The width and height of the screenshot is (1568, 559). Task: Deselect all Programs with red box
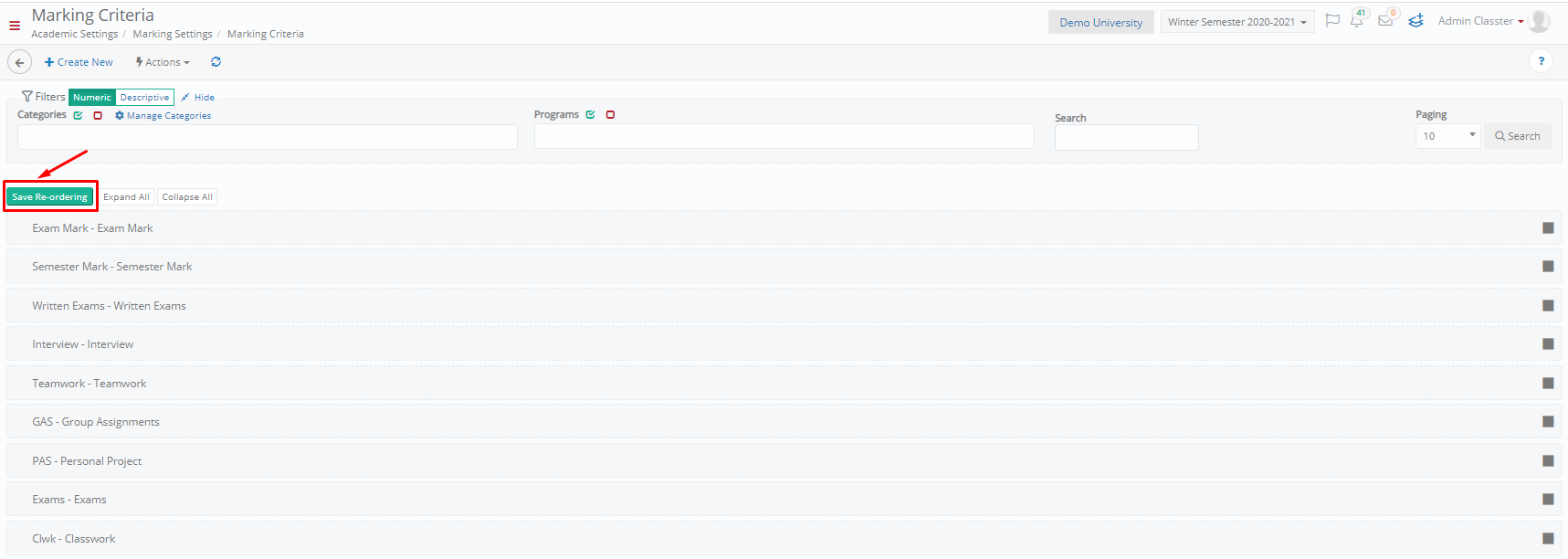[610, 114]
